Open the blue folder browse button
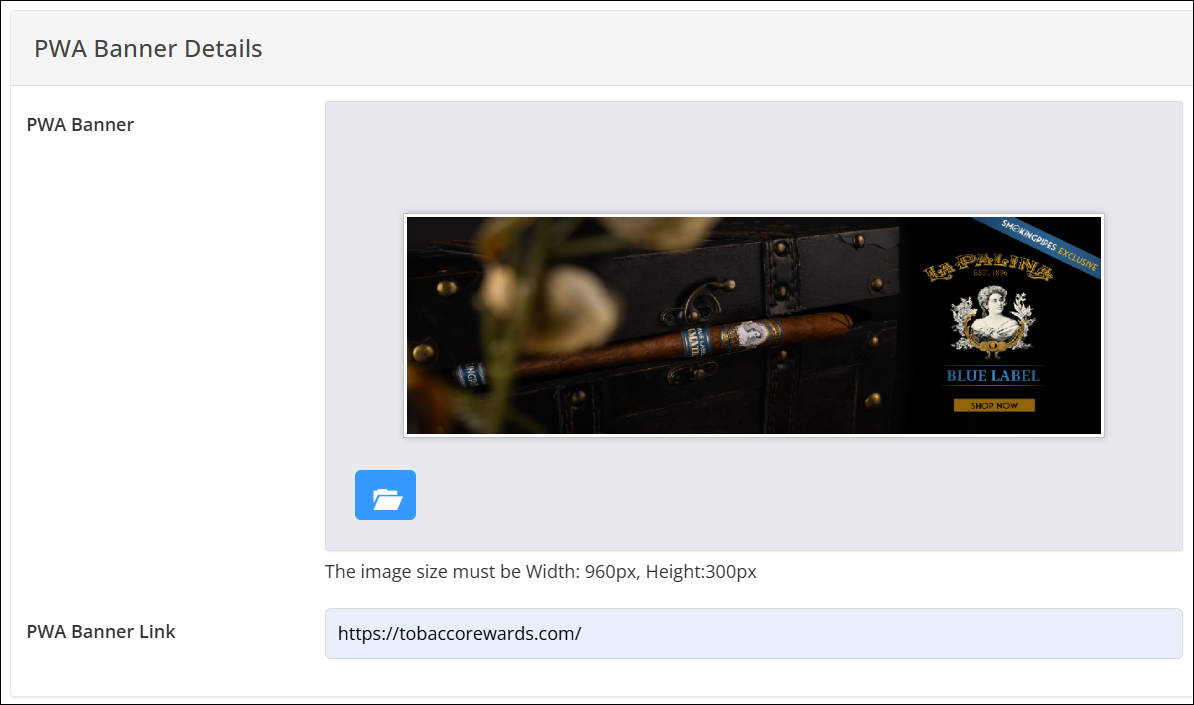Image resolution: width=1194 pixels, height=705 pixels. [385, 495]
